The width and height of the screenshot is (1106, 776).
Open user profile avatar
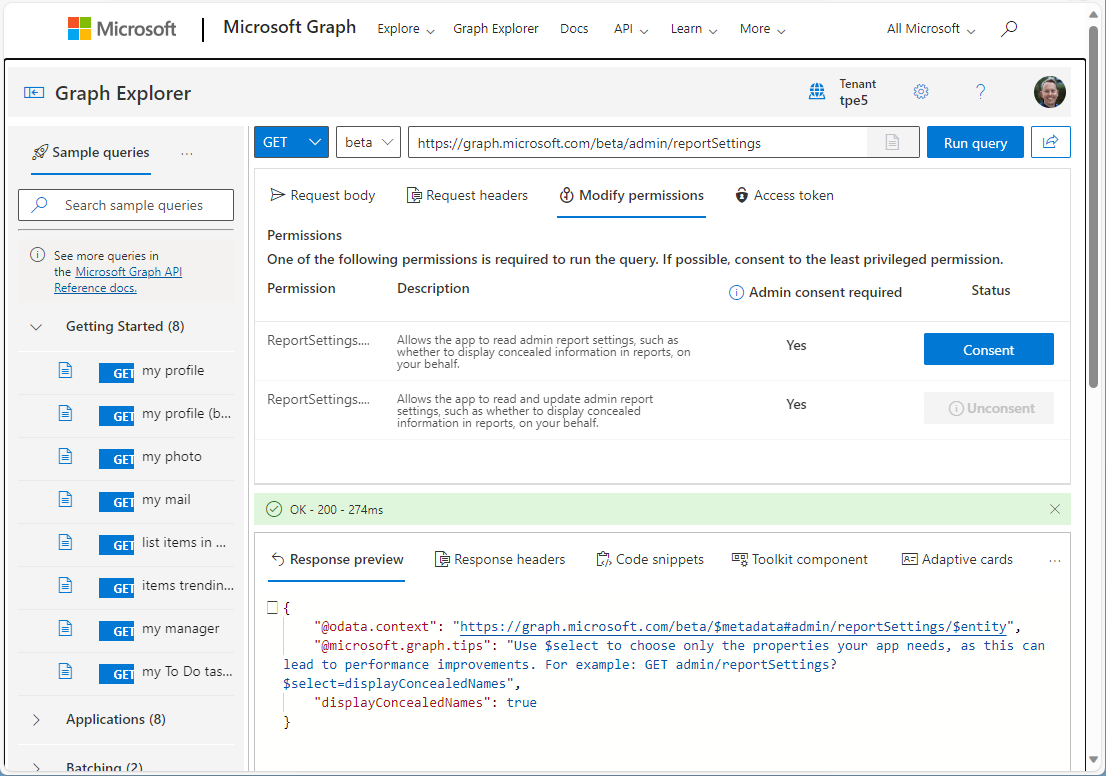(x=1049, y=92)
